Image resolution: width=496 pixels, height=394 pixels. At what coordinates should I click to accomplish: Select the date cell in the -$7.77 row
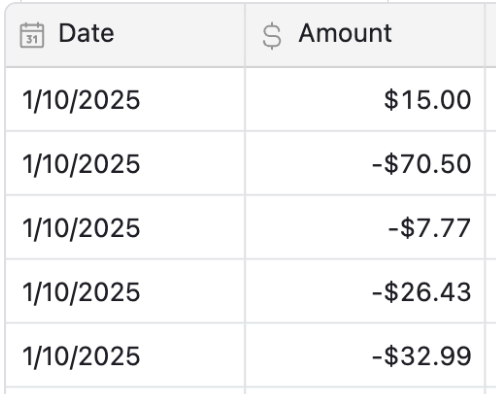click(125, 227)
